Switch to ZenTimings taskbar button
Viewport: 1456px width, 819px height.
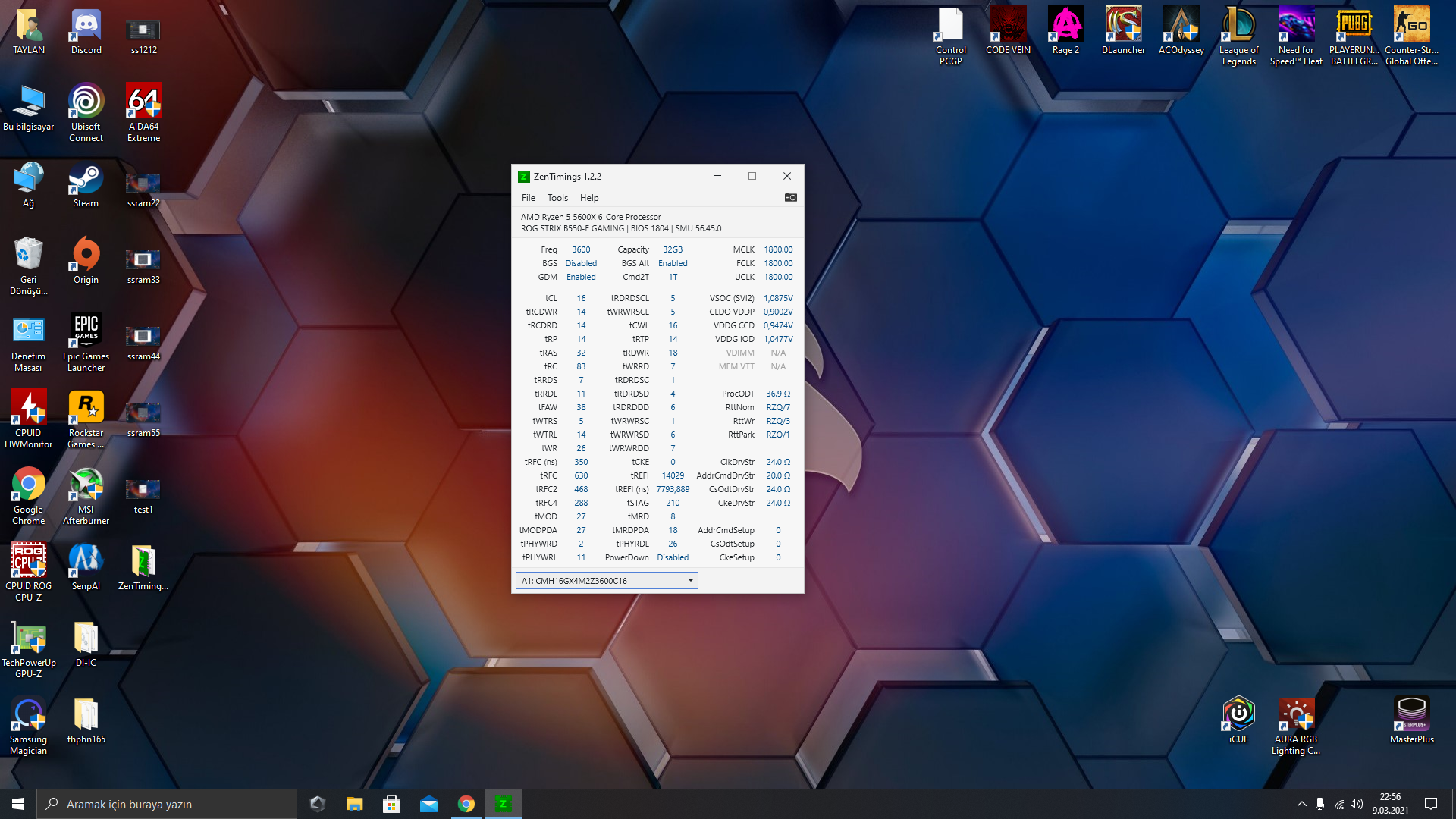coord(504,804)
